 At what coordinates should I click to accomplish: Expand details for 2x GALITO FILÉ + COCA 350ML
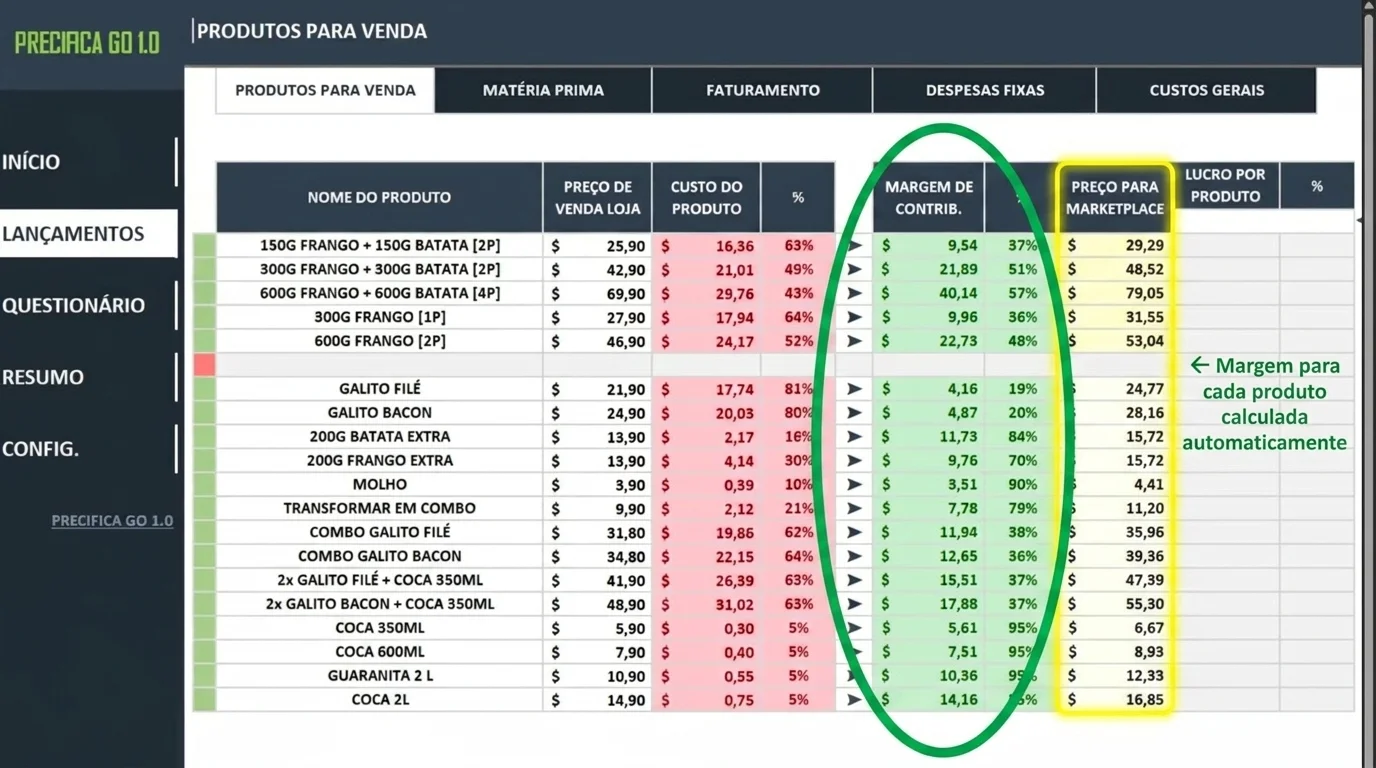point(855,580)
